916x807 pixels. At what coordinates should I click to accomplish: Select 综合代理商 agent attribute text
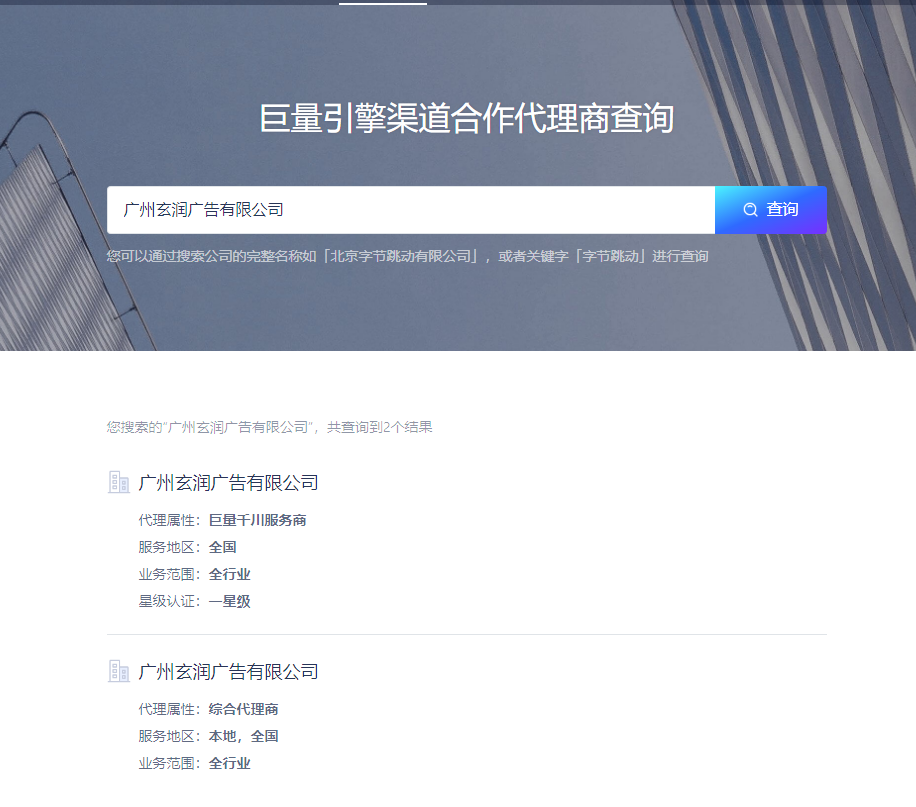coord(244,709)
